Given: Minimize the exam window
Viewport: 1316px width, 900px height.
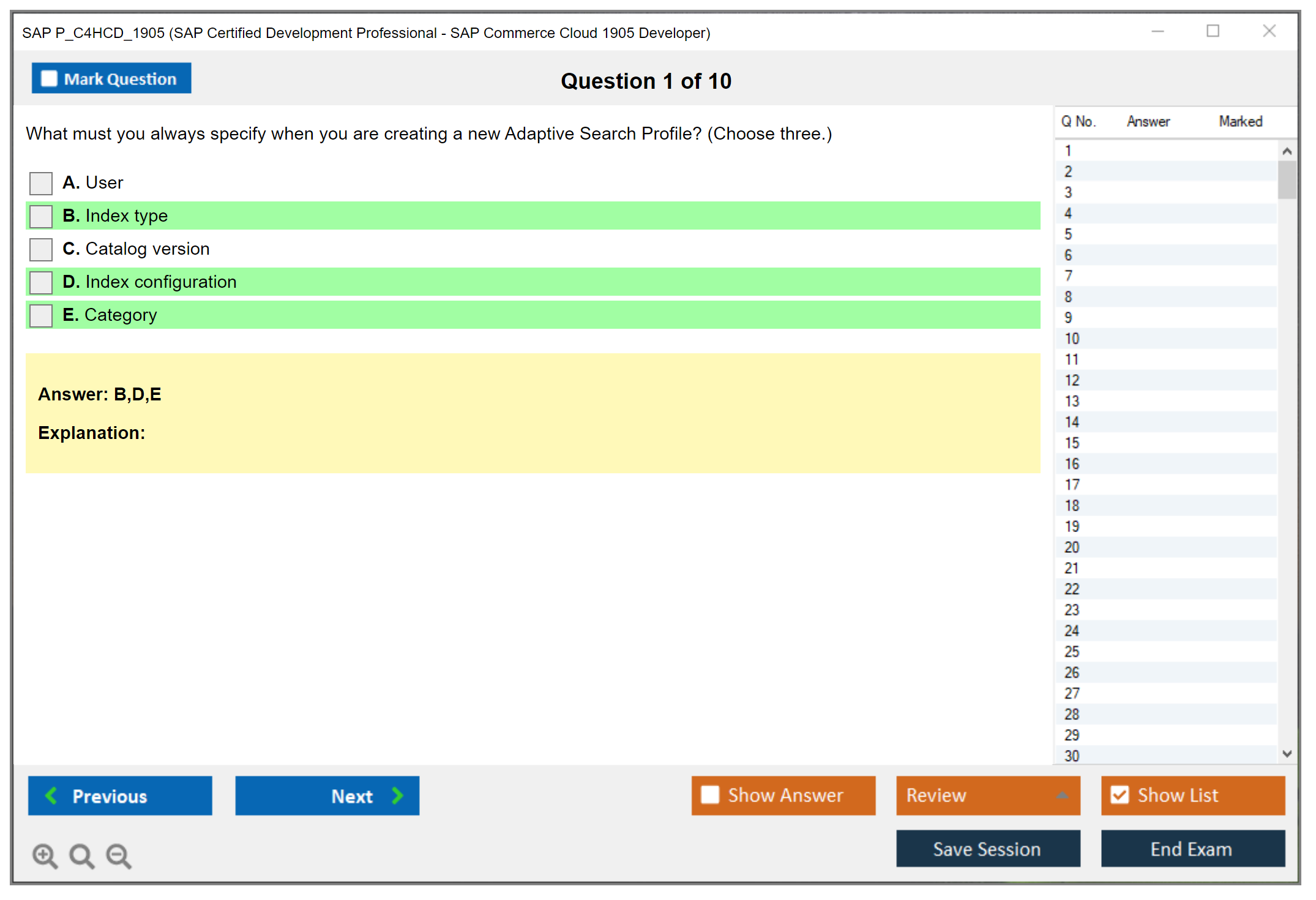Looking at the screenshot, I should (1157, 31).
